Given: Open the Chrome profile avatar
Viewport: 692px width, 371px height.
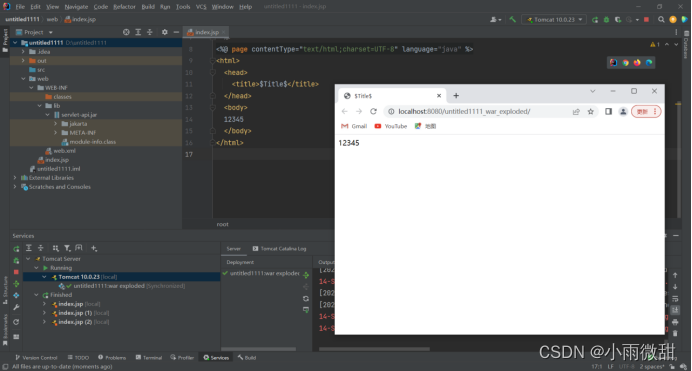Looking at the screenshot, I should [623, 112].
